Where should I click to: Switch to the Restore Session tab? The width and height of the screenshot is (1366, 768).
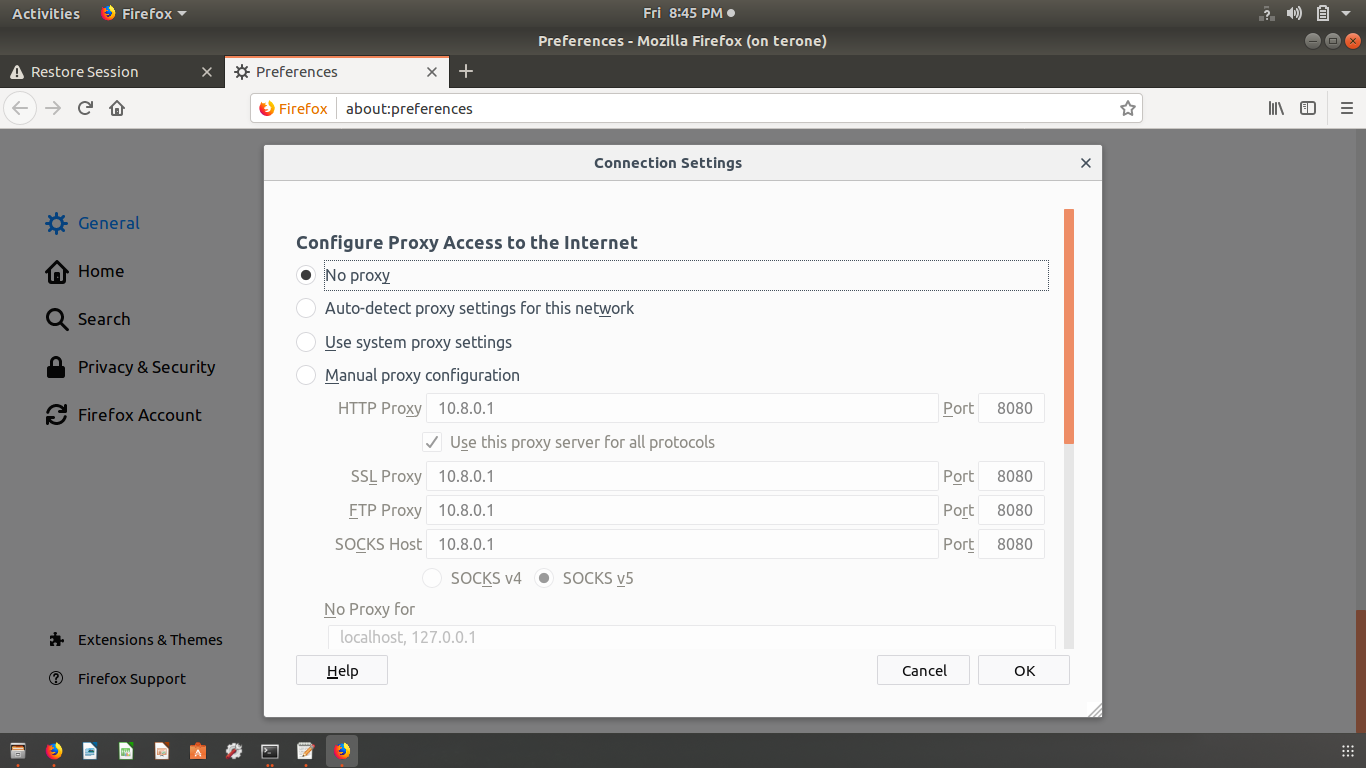110,72
